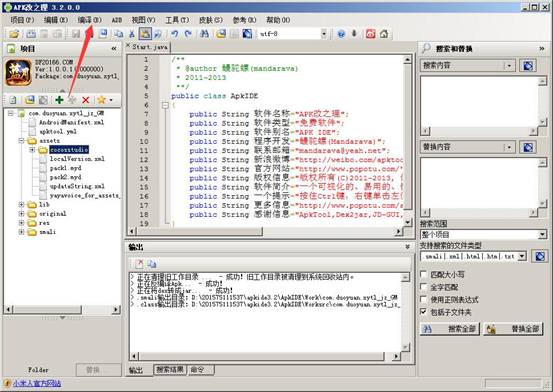
Task: Open the 项目(P) menu
Action: tap(22, 20)
